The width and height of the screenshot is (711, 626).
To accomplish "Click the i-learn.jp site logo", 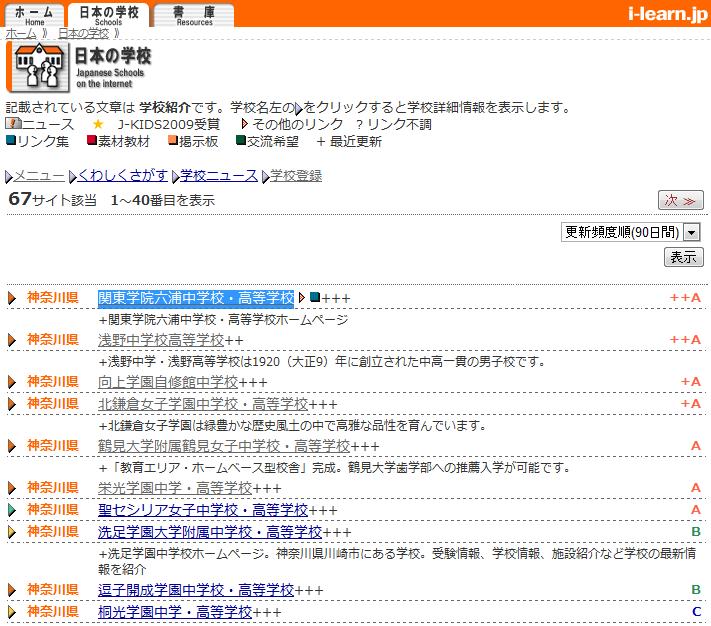I will 668,14.
